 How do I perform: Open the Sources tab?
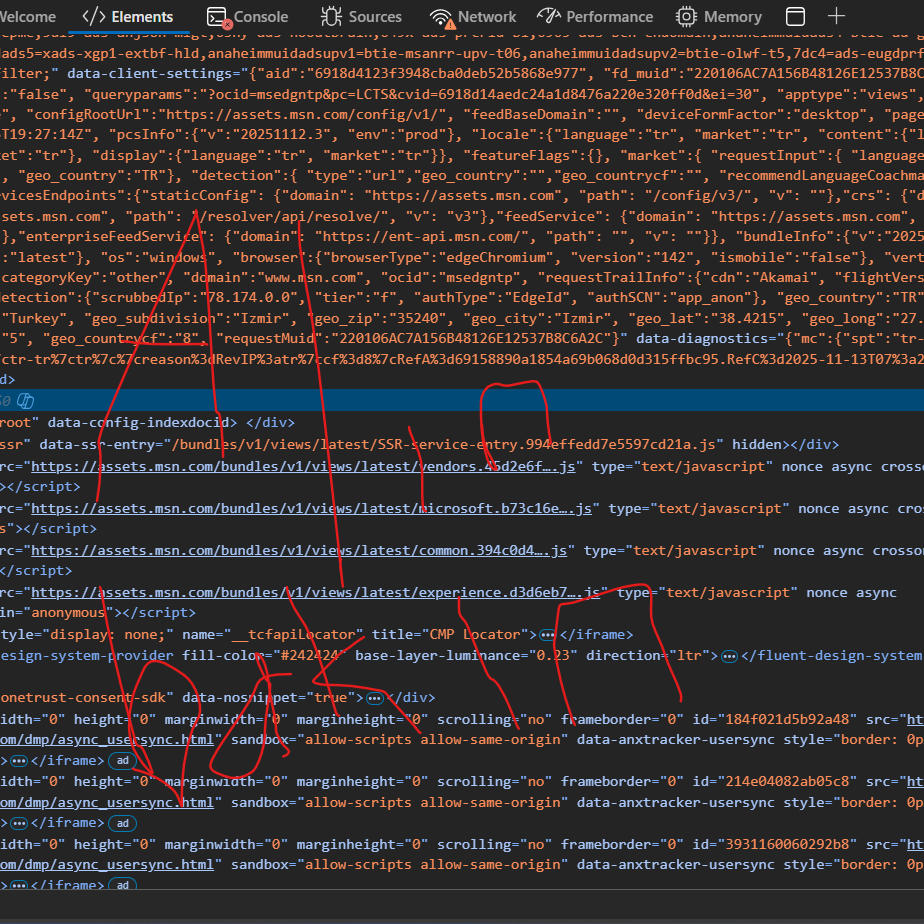pyautogui.click(x=361, y=17)
